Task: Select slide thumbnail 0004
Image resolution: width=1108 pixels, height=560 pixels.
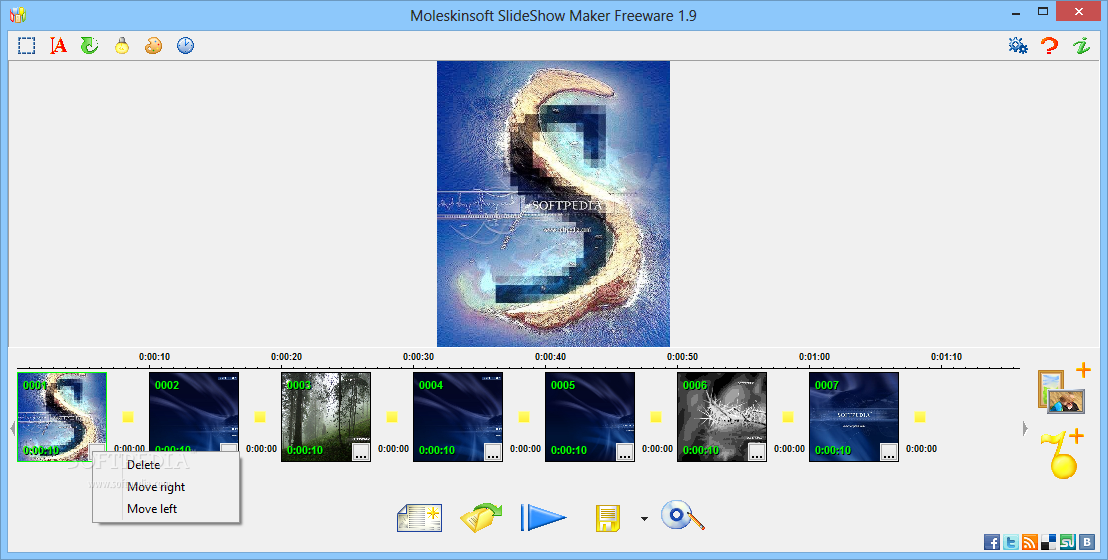Action: click(458, 417)
